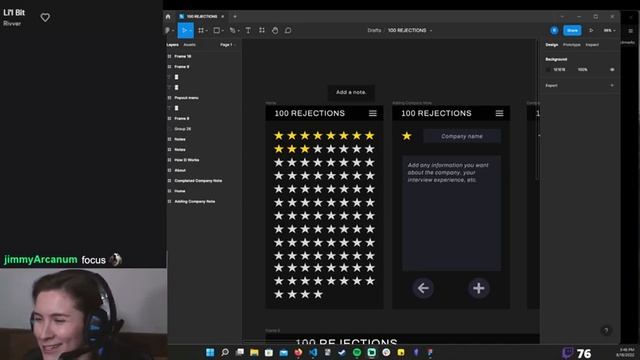The width and height of the screenshot is (640, 360).
Task: Open Frame tool options arrow
Action: (x=207, y=31)
